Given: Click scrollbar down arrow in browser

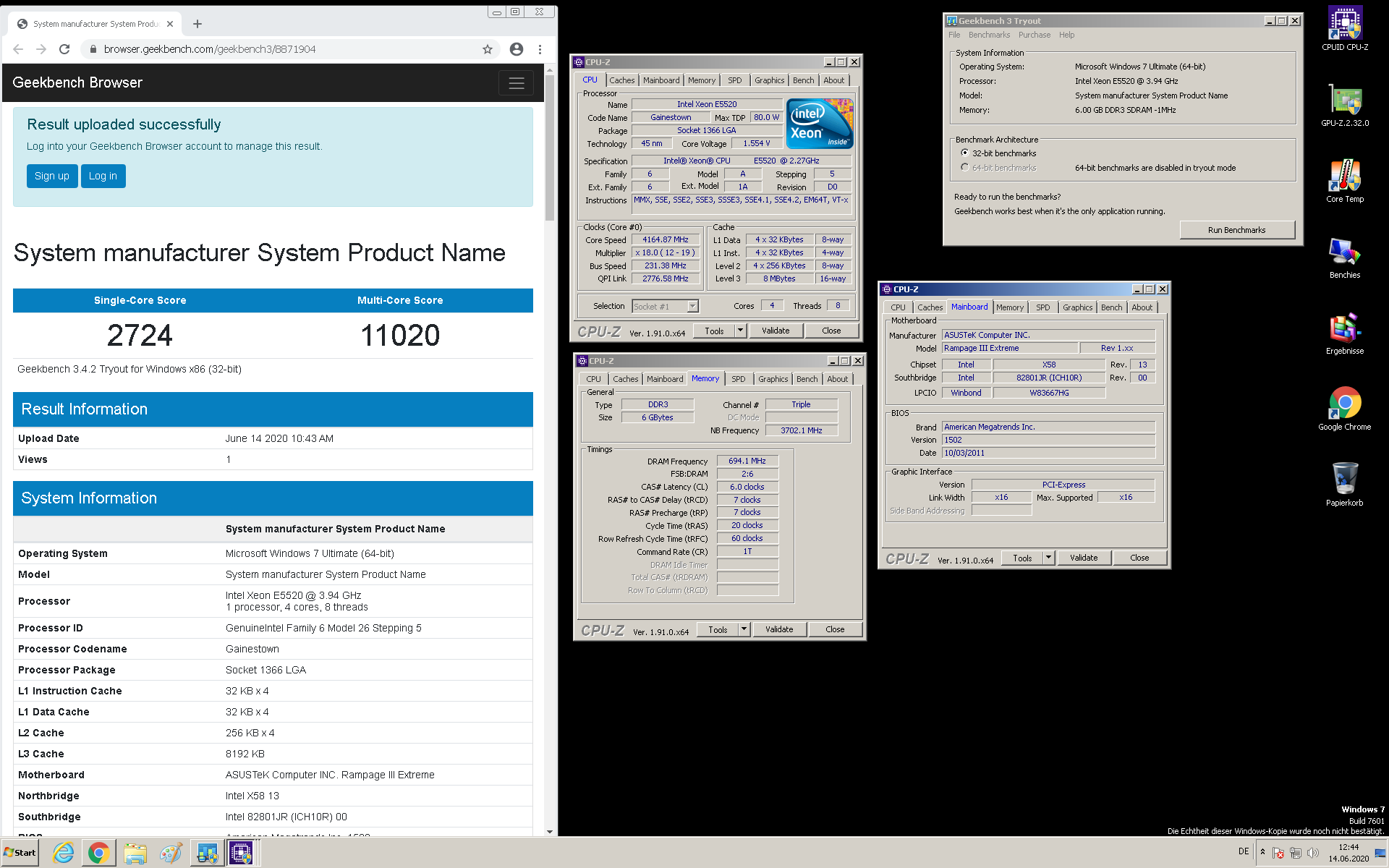Looking at the screenshot, I should point(550,831).
